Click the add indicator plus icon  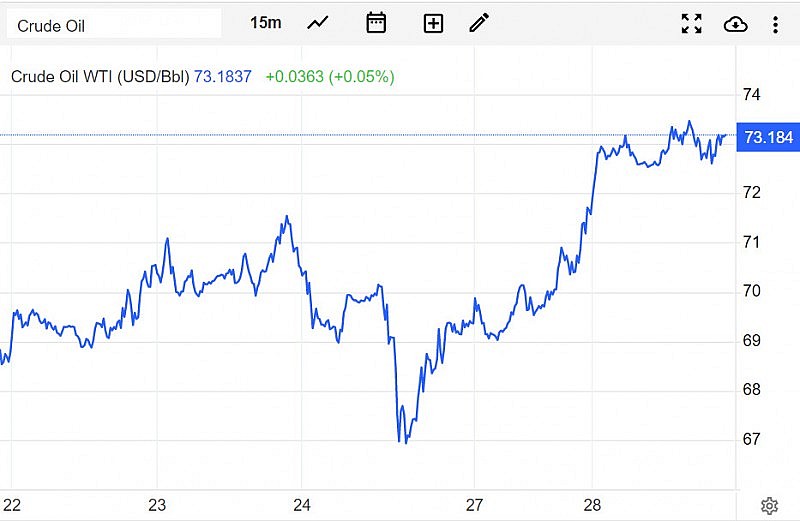(x=433, y=23)
